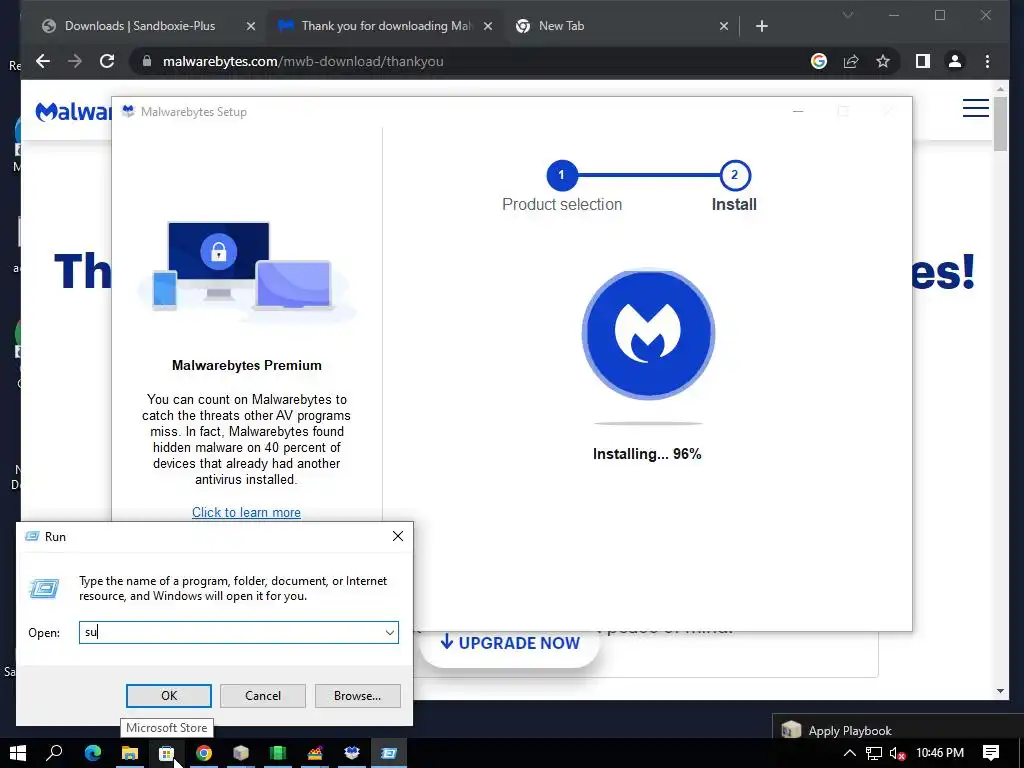Click the Malwarebytes logo on the webpage
The width and height of the screenshot is (1024, 768).
coord(73,112)
